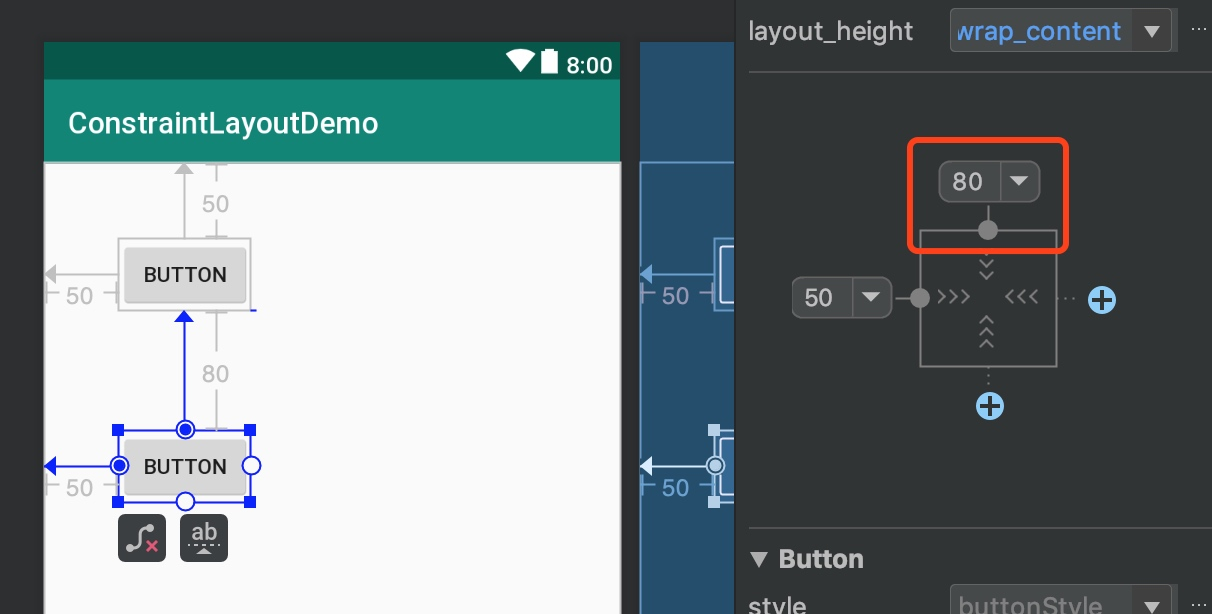Open the layout_height wrap_content dropdown
Screen dimensions: 1212x614
1151,31
